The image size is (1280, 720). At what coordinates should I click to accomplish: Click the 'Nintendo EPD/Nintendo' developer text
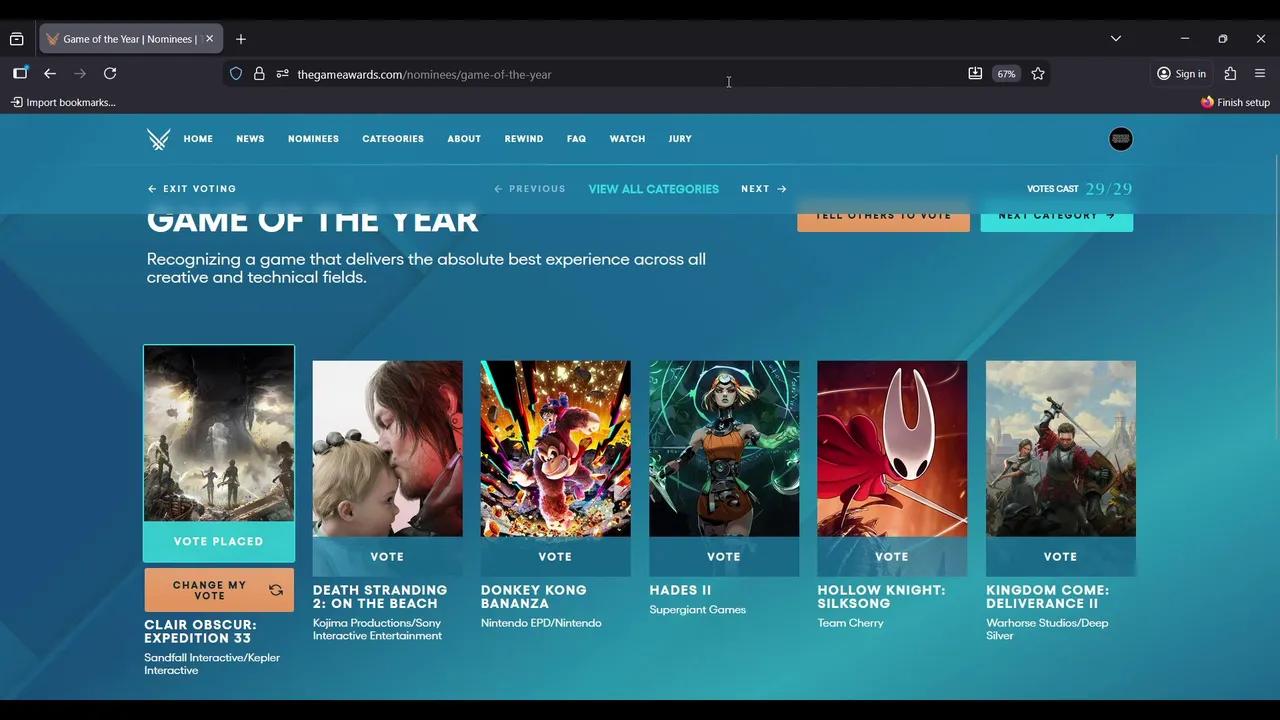coord(541,623)
